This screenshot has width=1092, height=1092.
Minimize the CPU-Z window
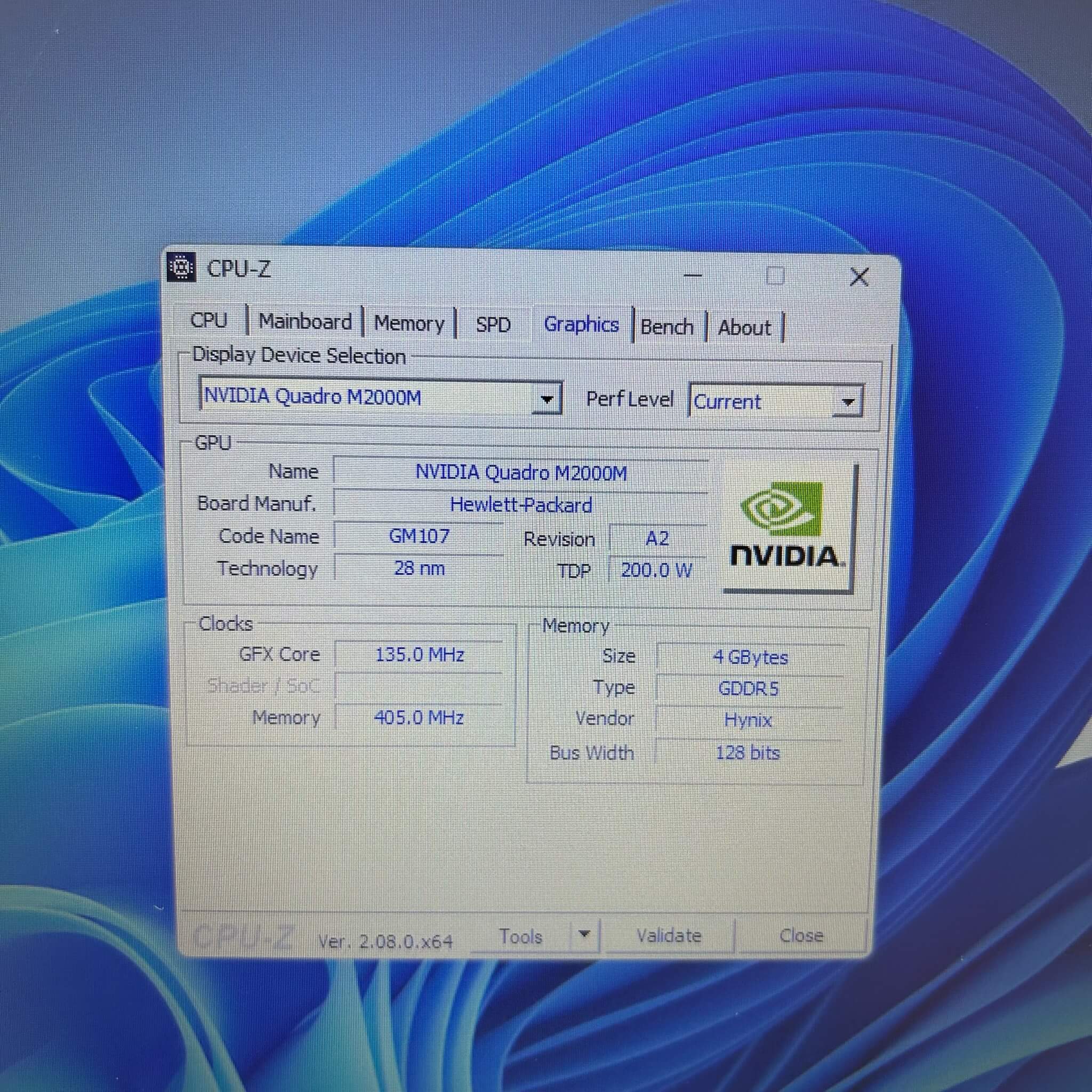coord(693,275)
